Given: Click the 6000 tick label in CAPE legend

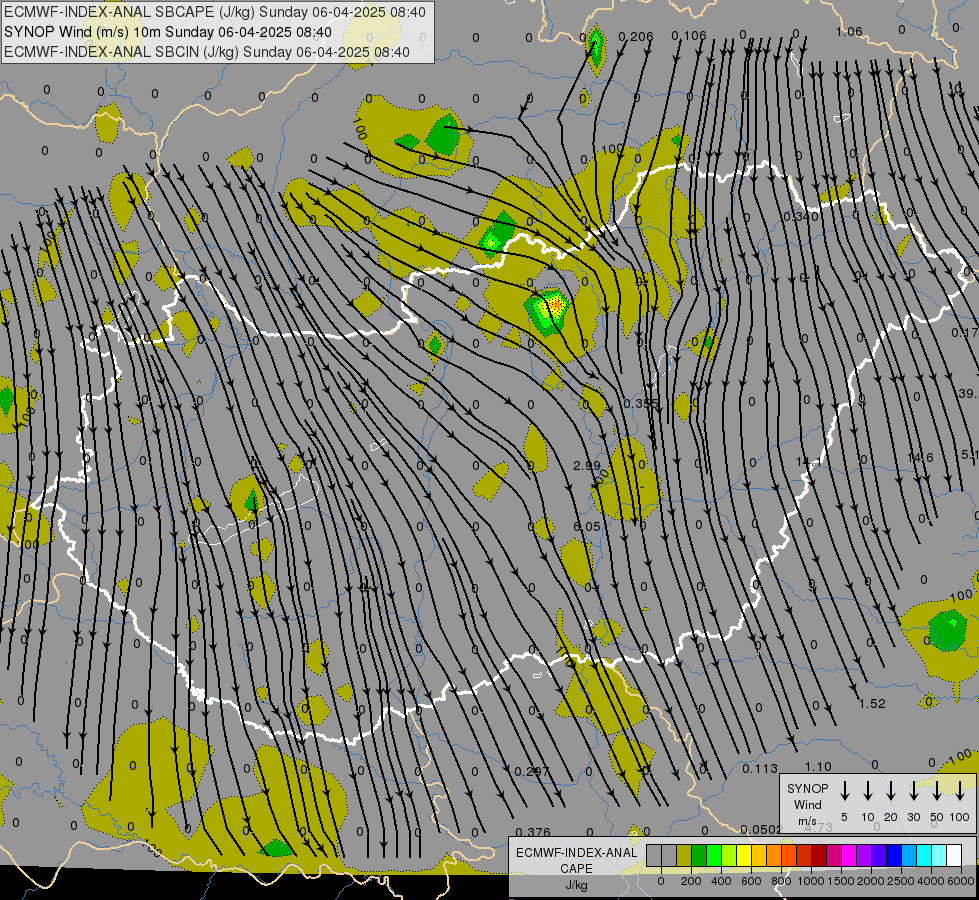Looking at the screenshot, I should click(961, 881).
